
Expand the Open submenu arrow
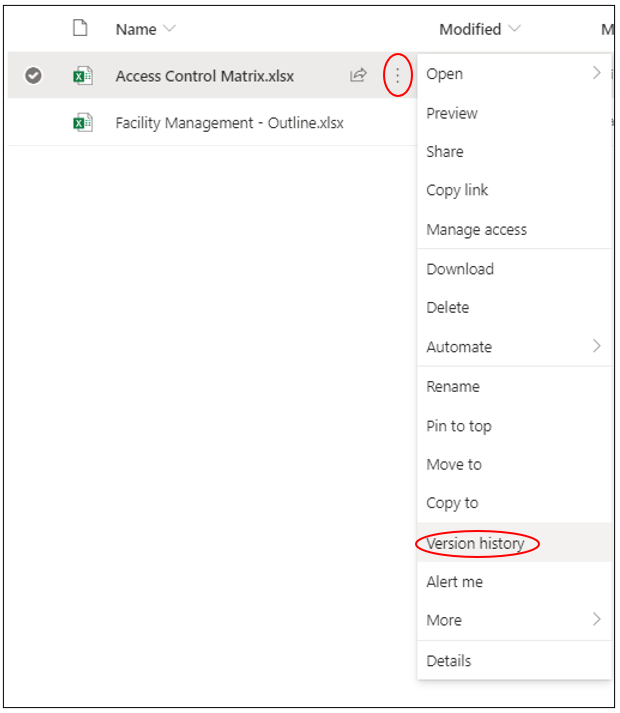pyautogui.click(x=596, y=73)
